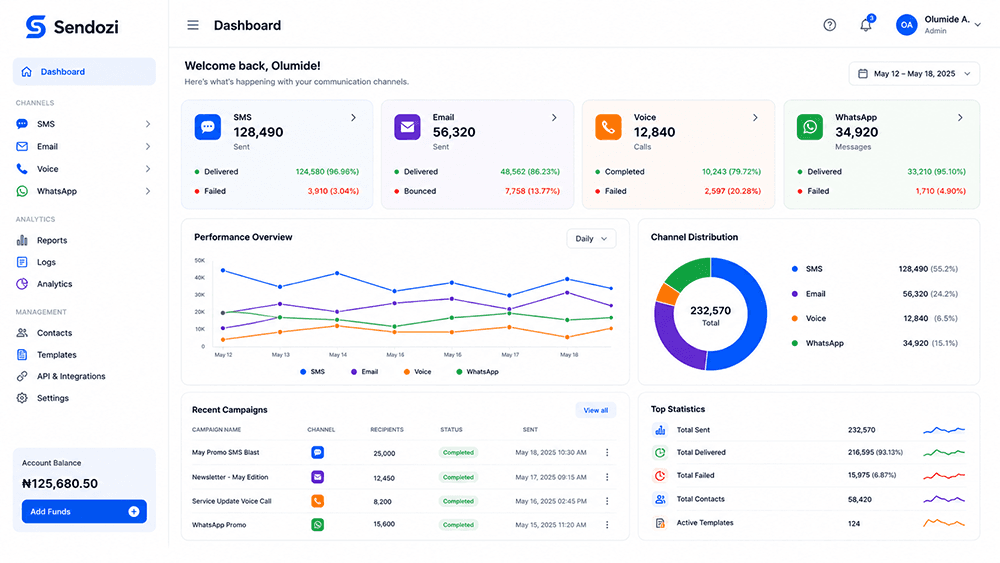1000x563 pixels.
Task: Click WhatsApp icon in WhatsApp Promo row
Action: coord(318,525)
